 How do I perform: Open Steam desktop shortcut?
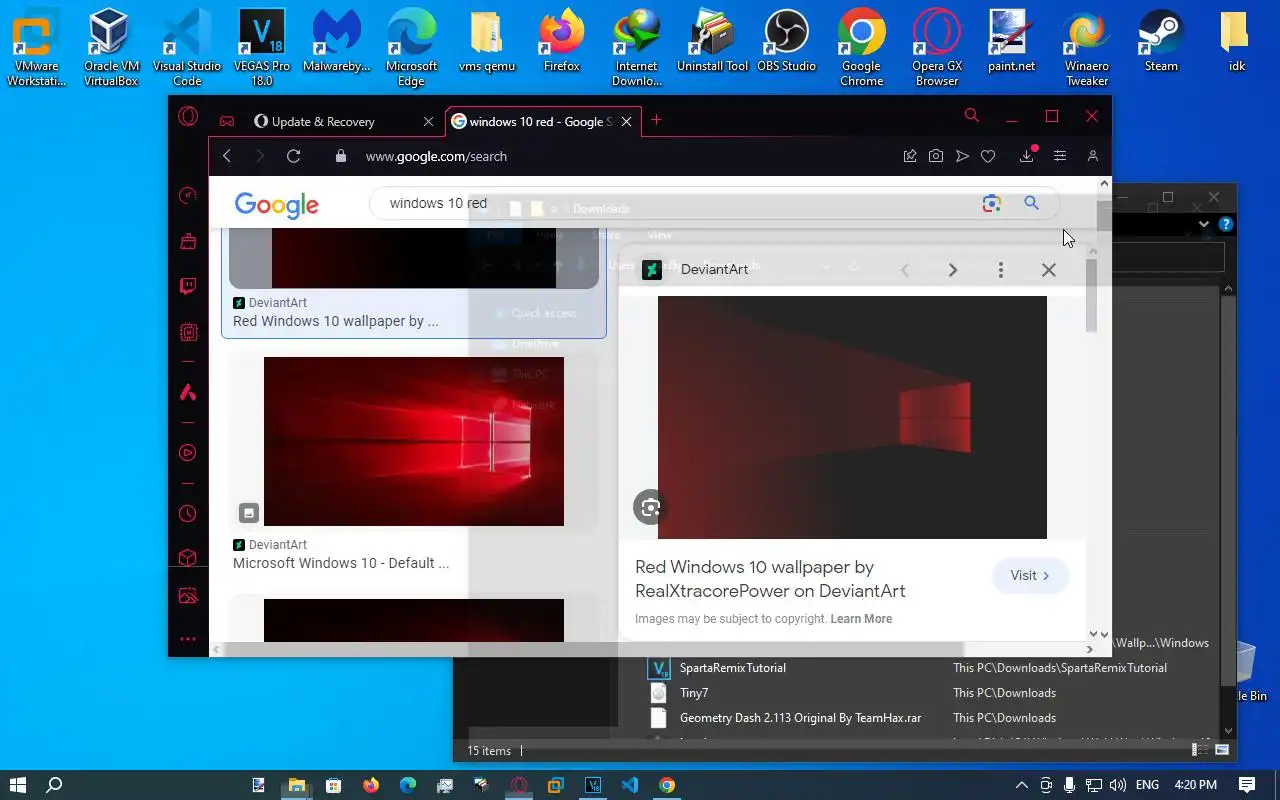[1161, 42]
